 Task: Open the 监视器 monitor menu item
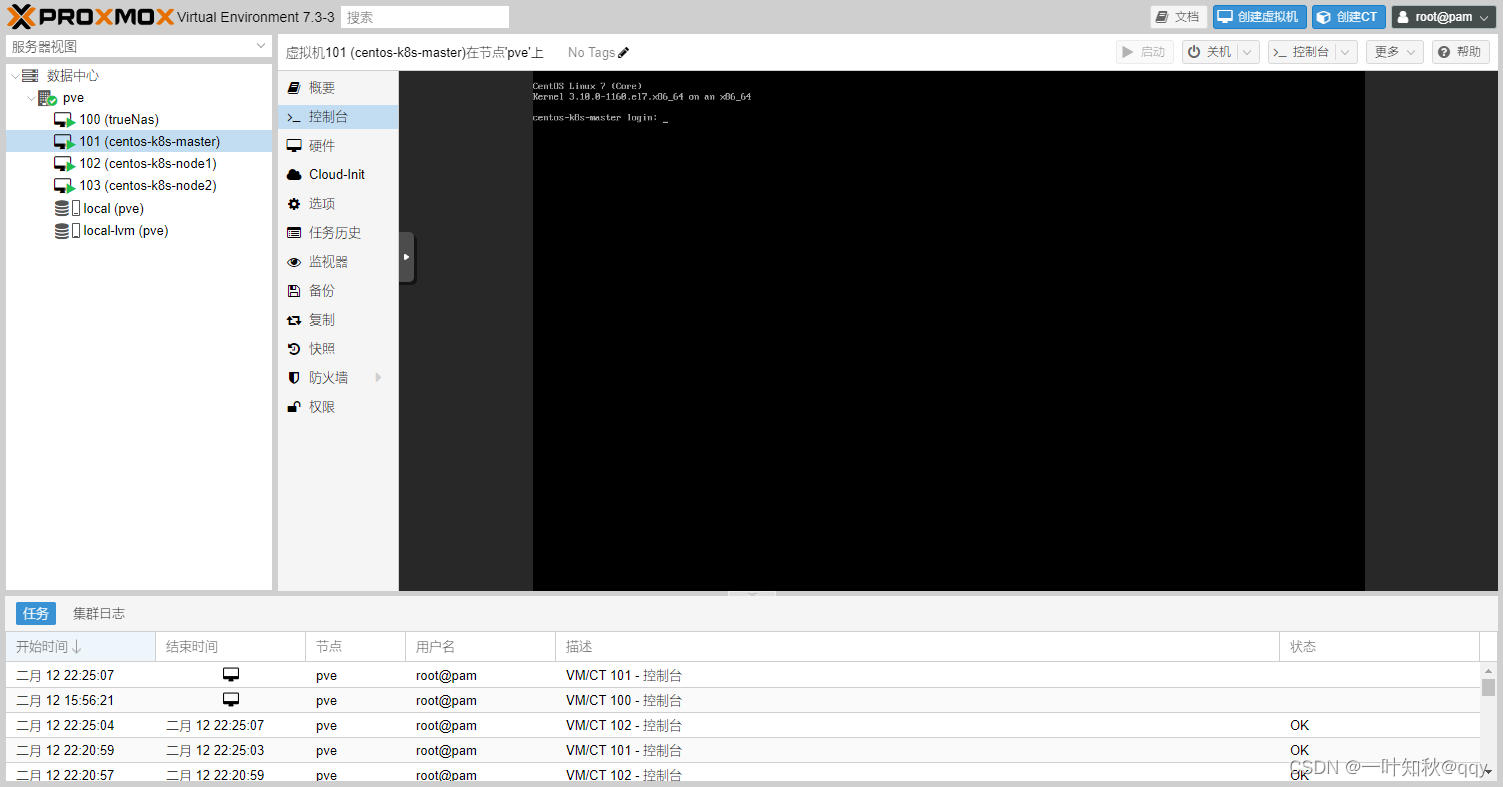pyautogui.click(x=338, y=262)
